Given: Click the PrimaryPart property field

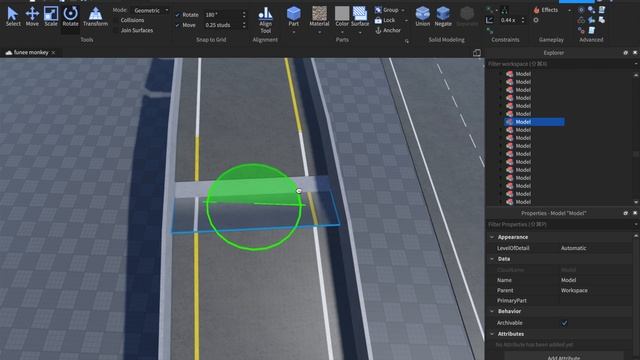Looking at the screenshot, I should (x=596, y=300).
